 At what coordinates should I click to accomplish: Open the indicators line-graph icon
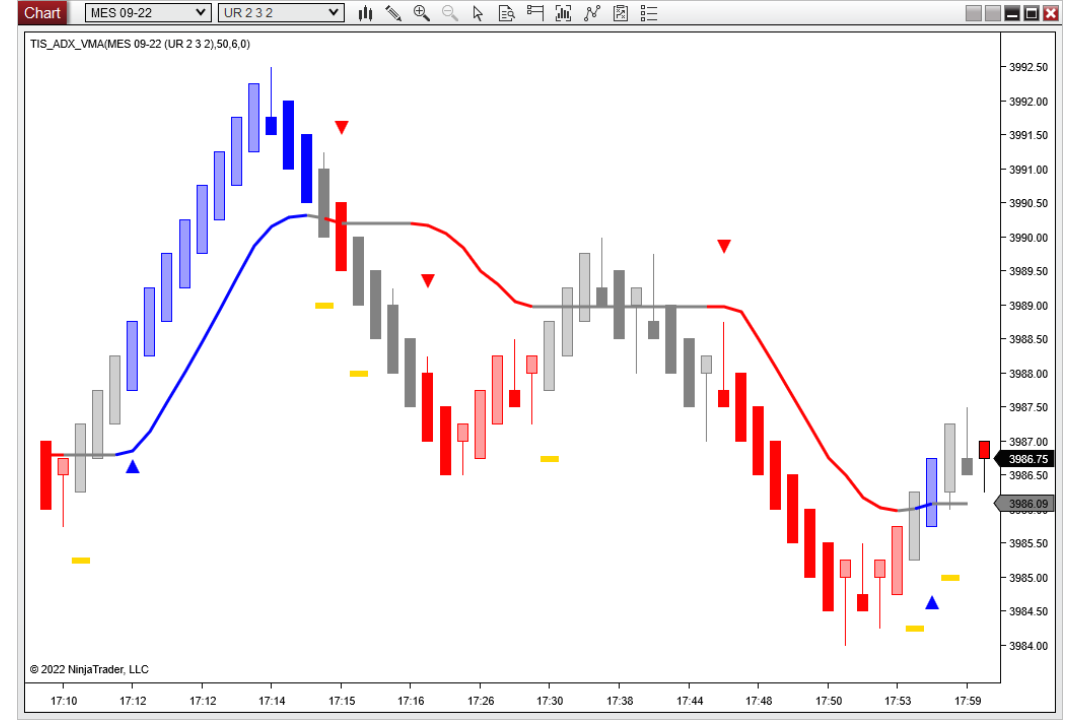592,13
